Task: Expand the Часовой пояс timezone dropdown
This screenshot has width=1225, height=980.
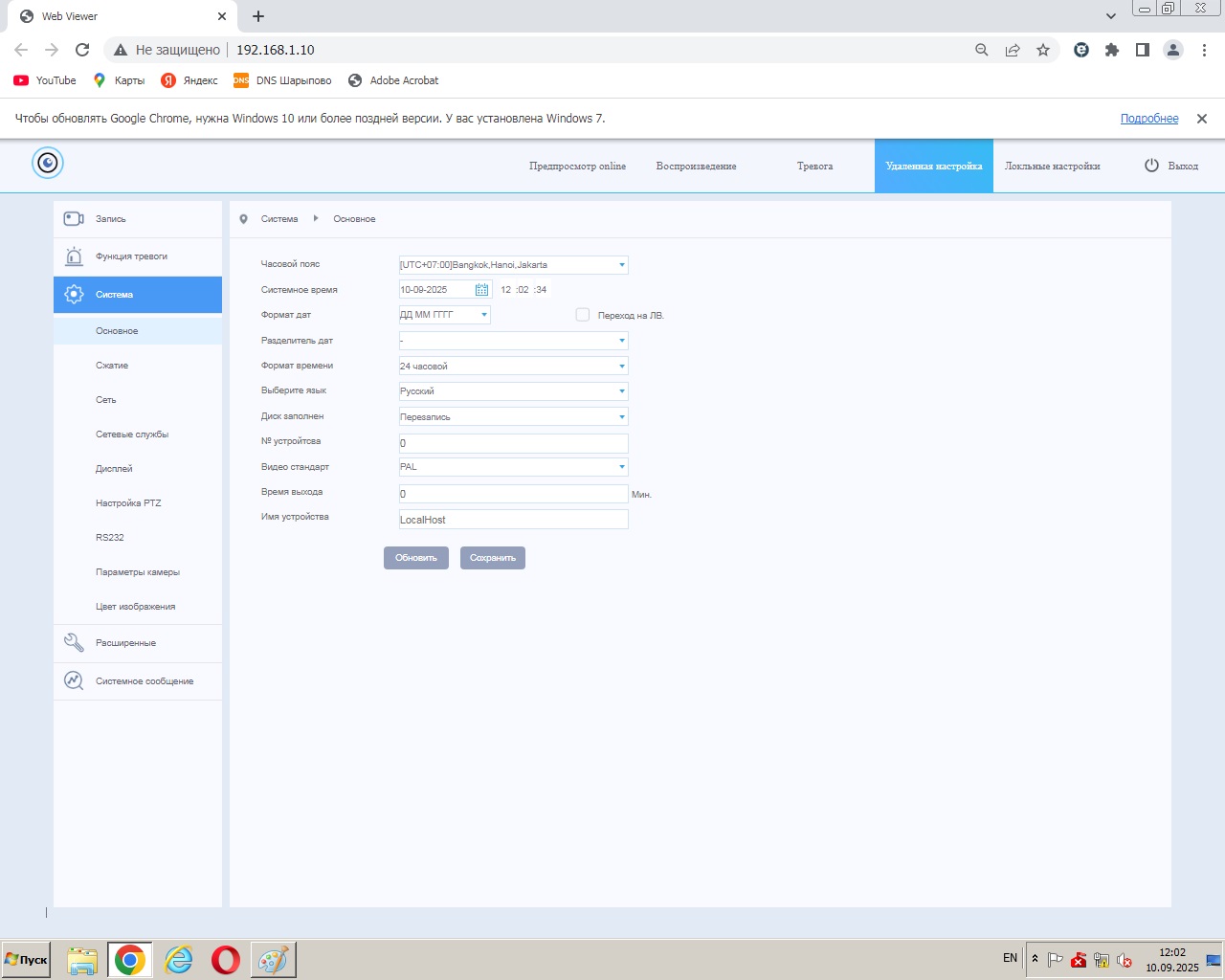Action: (621, 265)
